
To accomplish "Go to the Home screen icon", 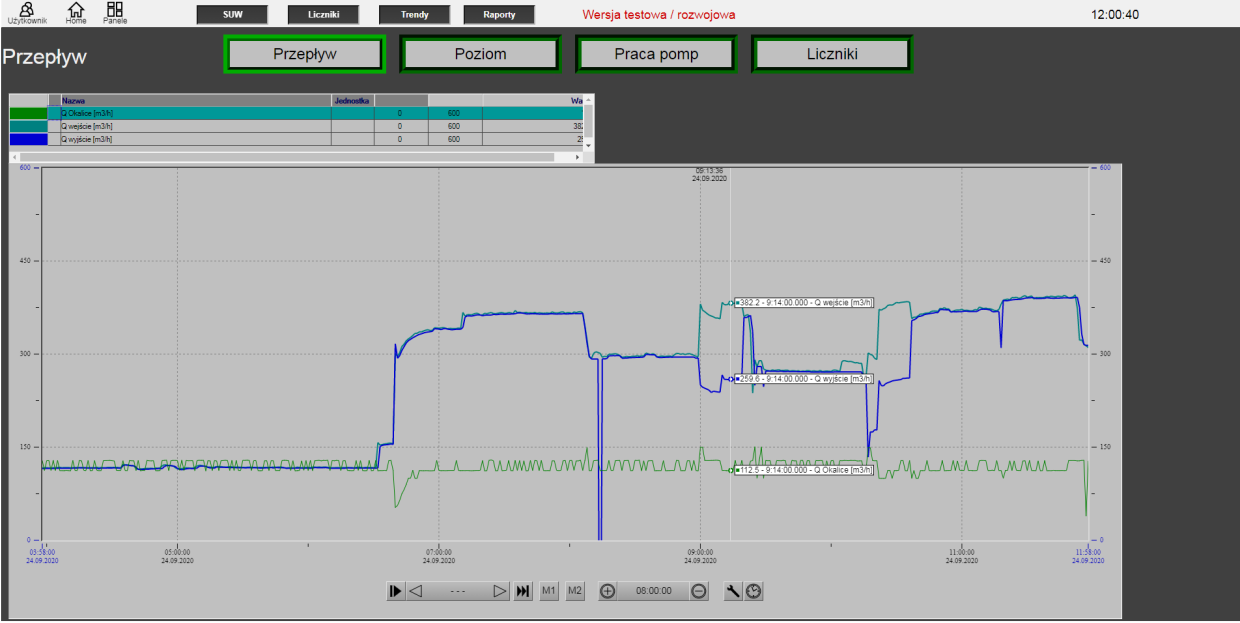I will [75, 12].
